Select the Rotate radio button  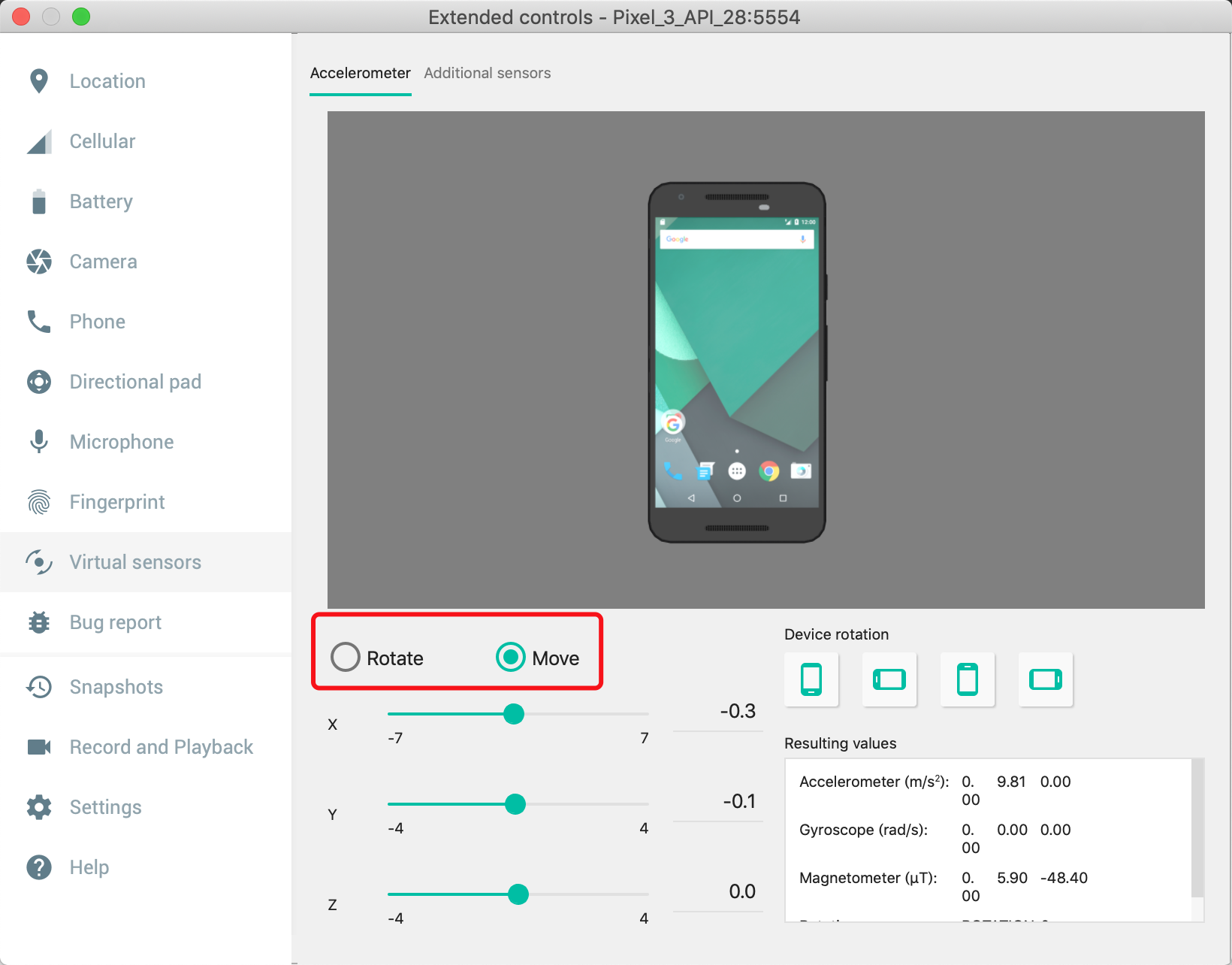tap(346, 657)
